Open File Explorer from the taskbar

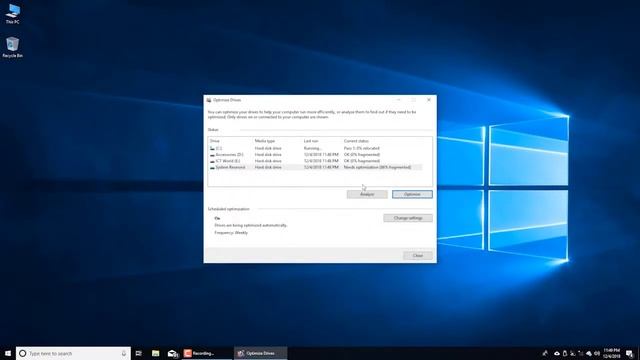pos(156,353)
